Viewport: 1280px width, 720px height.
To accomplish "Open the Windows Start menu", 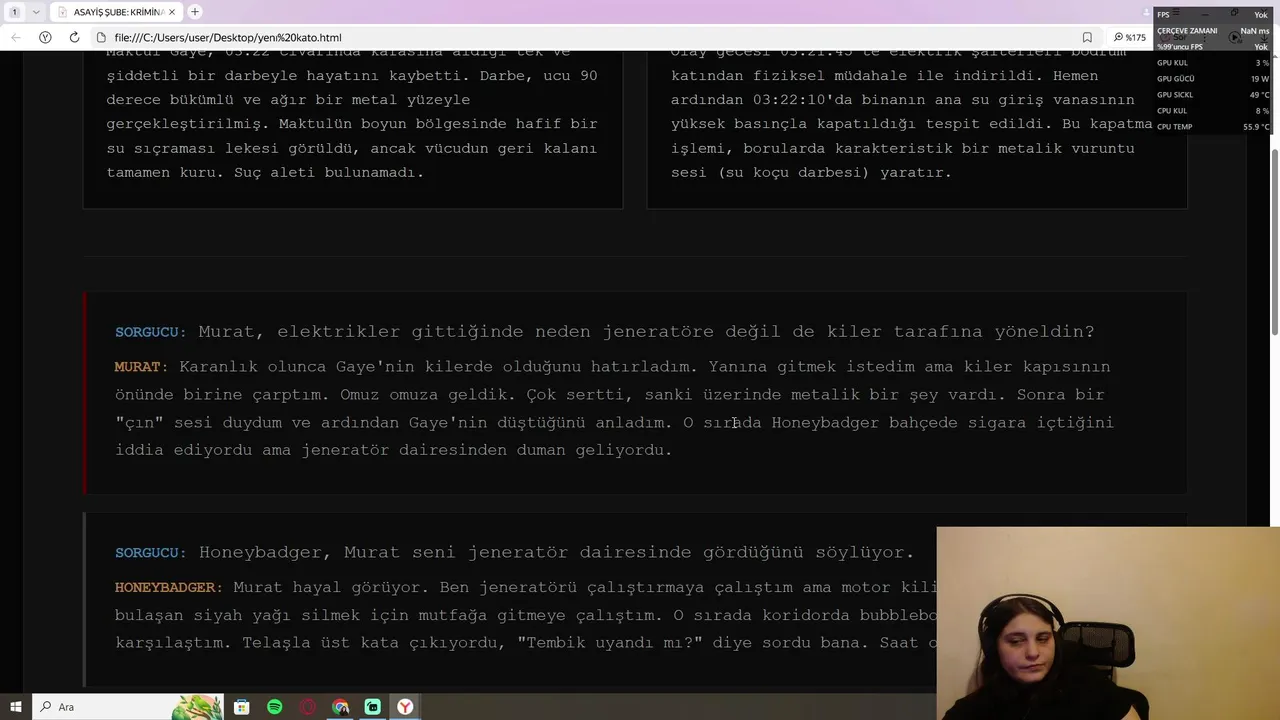I will 15,707.
